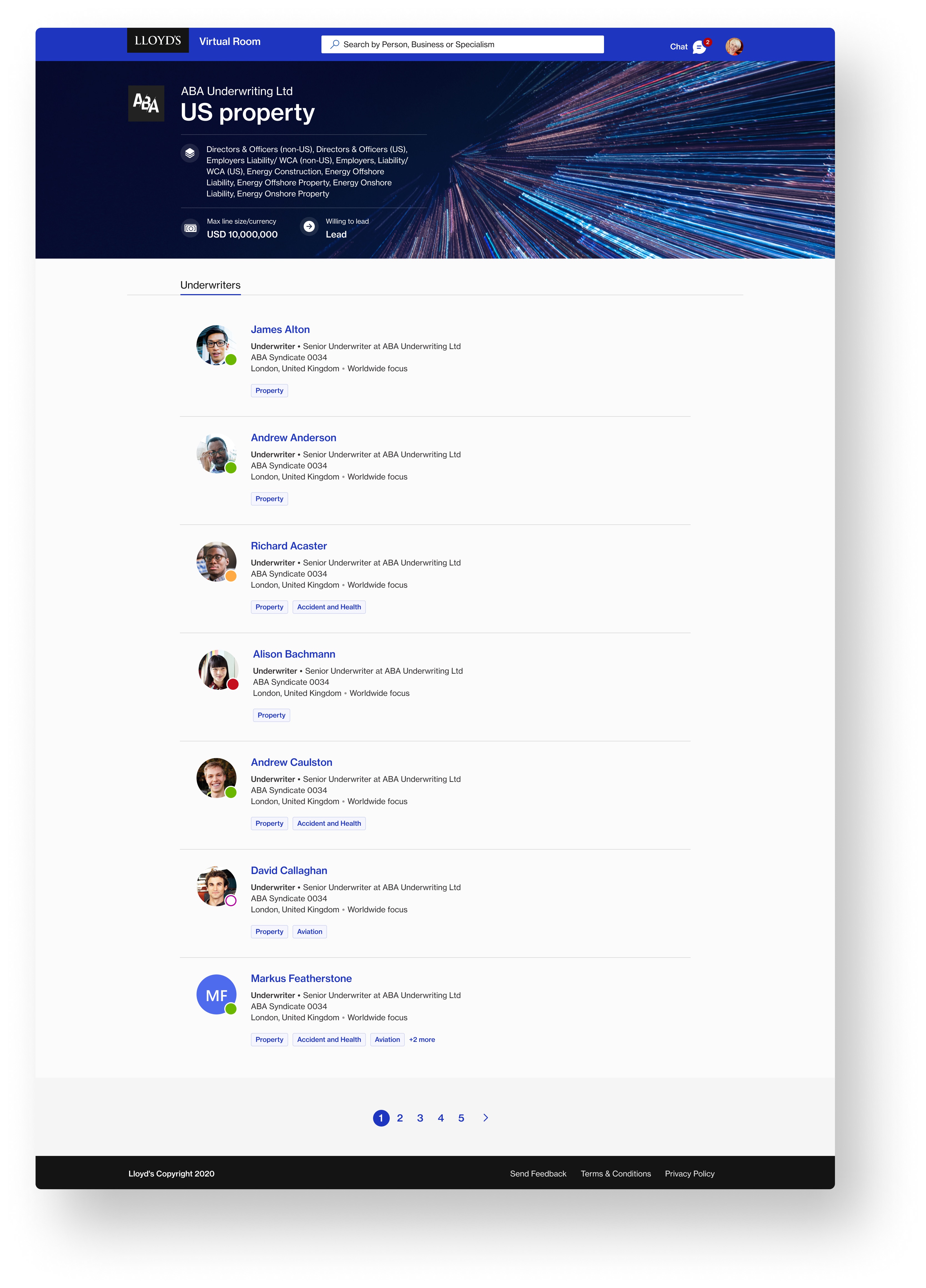Click Alison Bachmann's profile photo

(219, 670)
